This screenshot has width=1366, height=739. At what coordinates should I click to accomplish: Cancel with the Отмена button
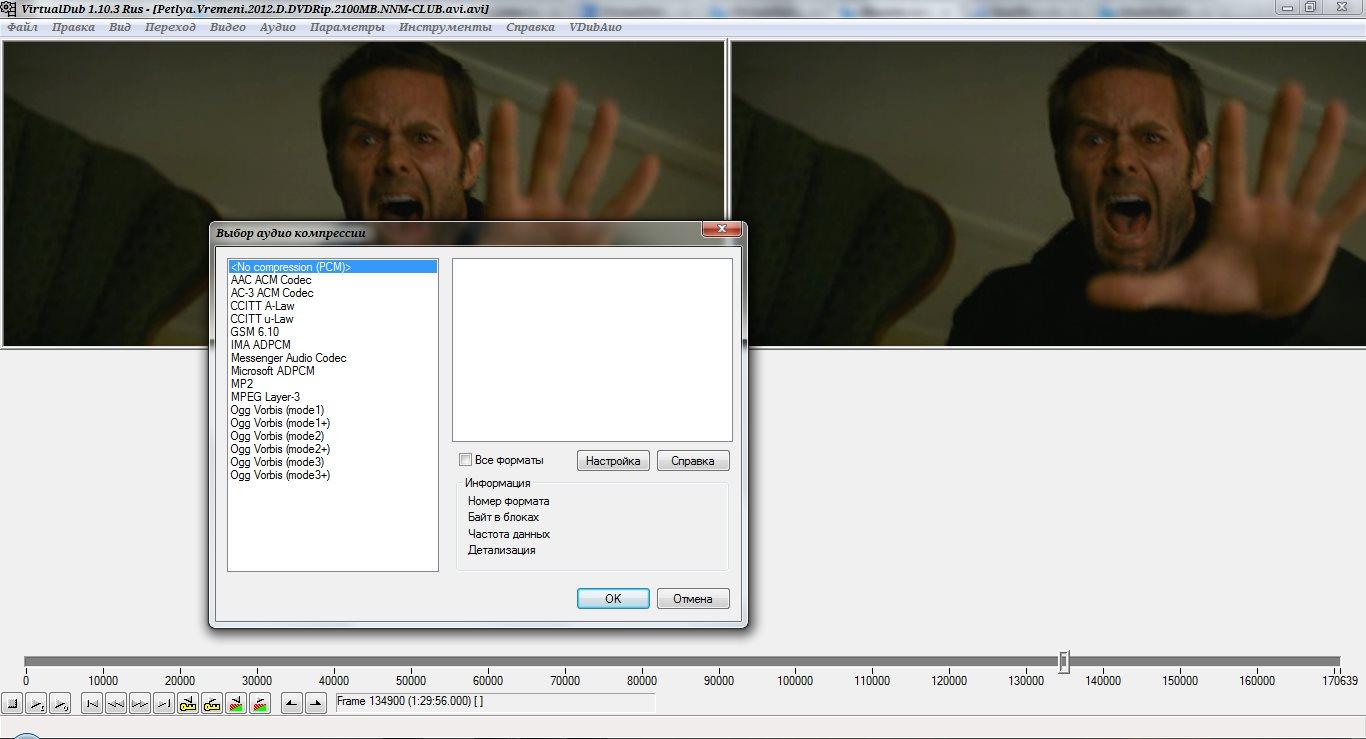(x=693, y=599)
